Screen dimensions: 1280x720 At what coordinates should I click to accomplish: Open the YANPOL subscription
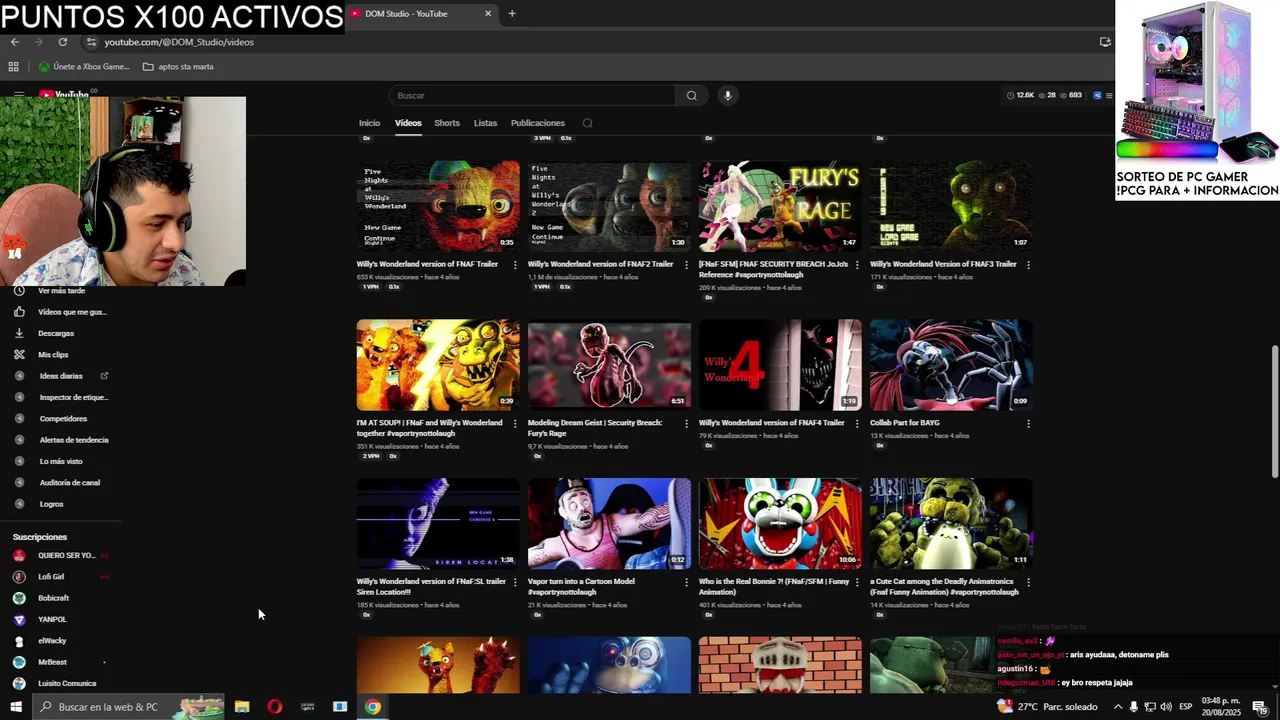point(52,620)
